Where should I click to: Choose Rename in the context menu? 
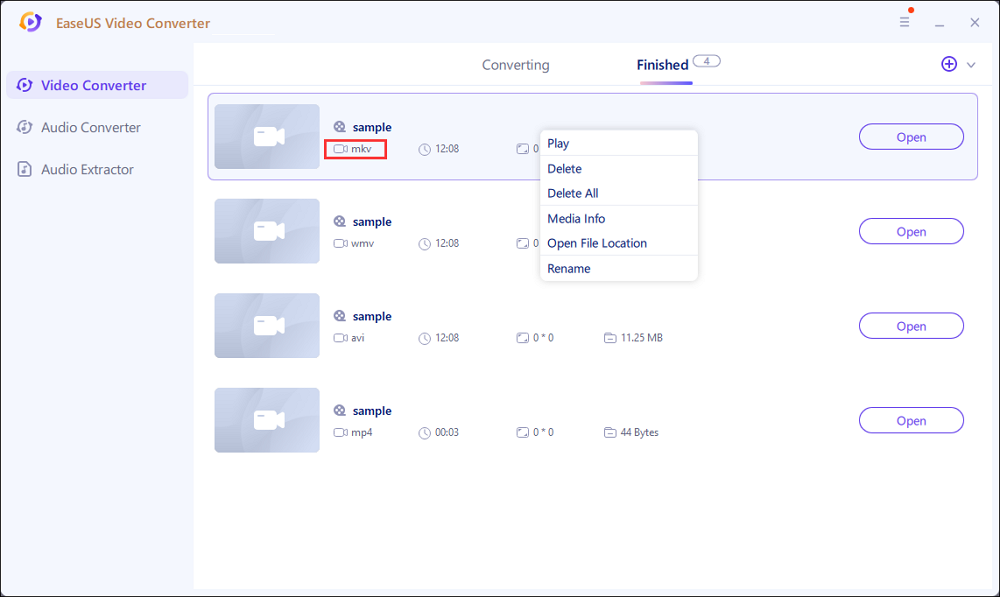tap(568, 268)
